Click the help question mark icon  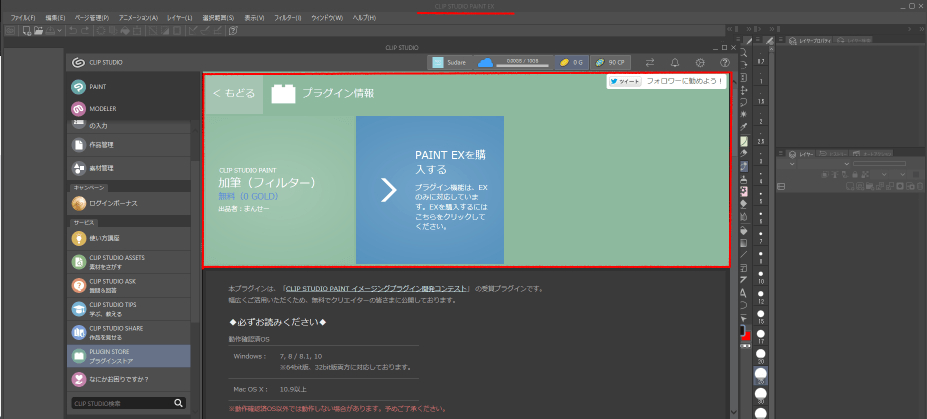tap(725, 62)
